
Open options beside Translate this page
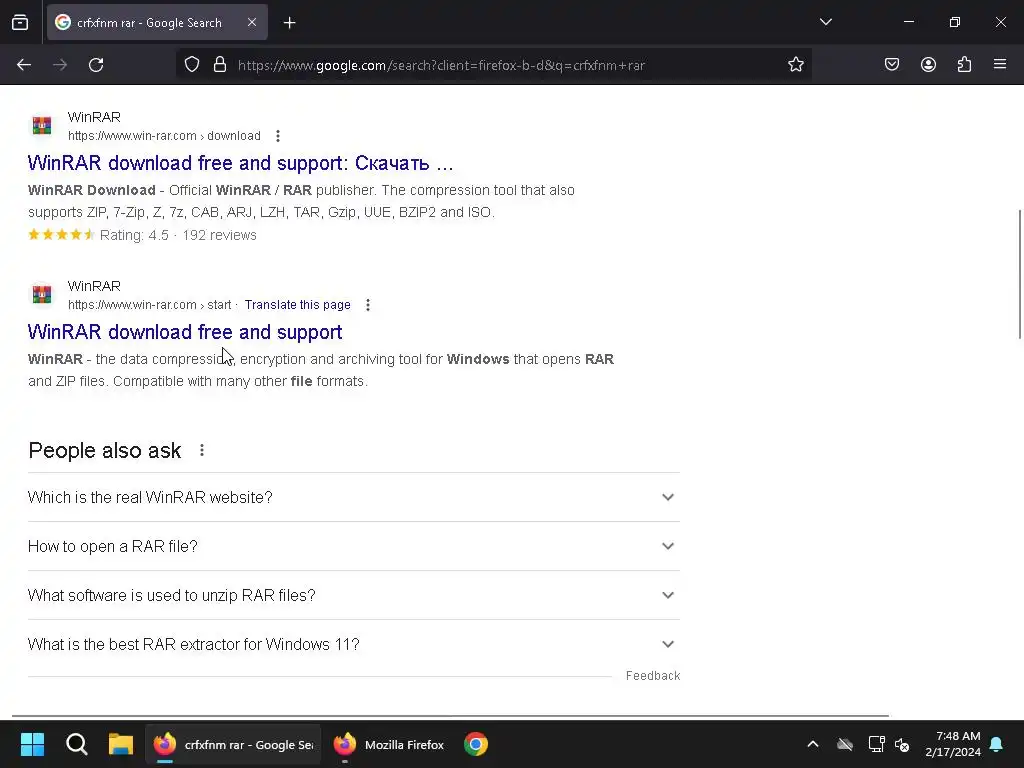click(368, 305)
